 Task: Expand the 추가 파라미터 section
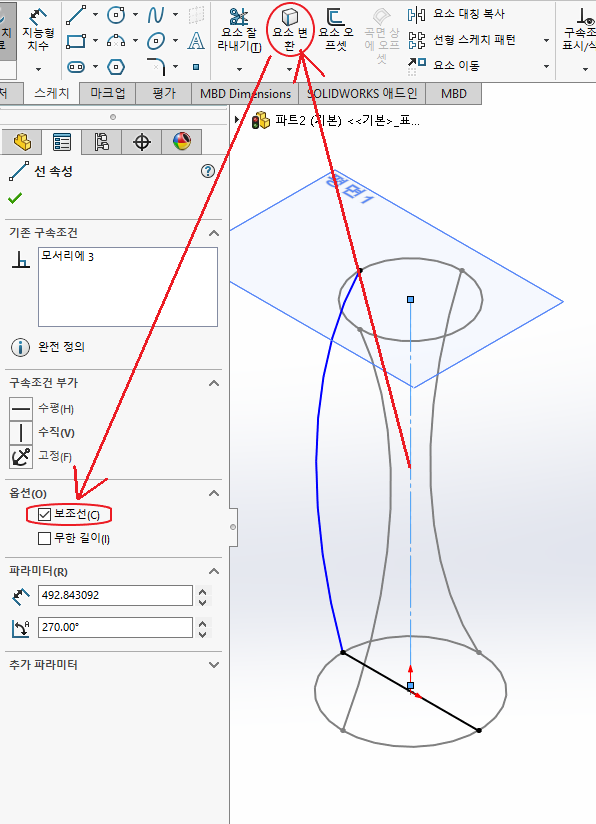pyautogui.click(x=214, y=665)
